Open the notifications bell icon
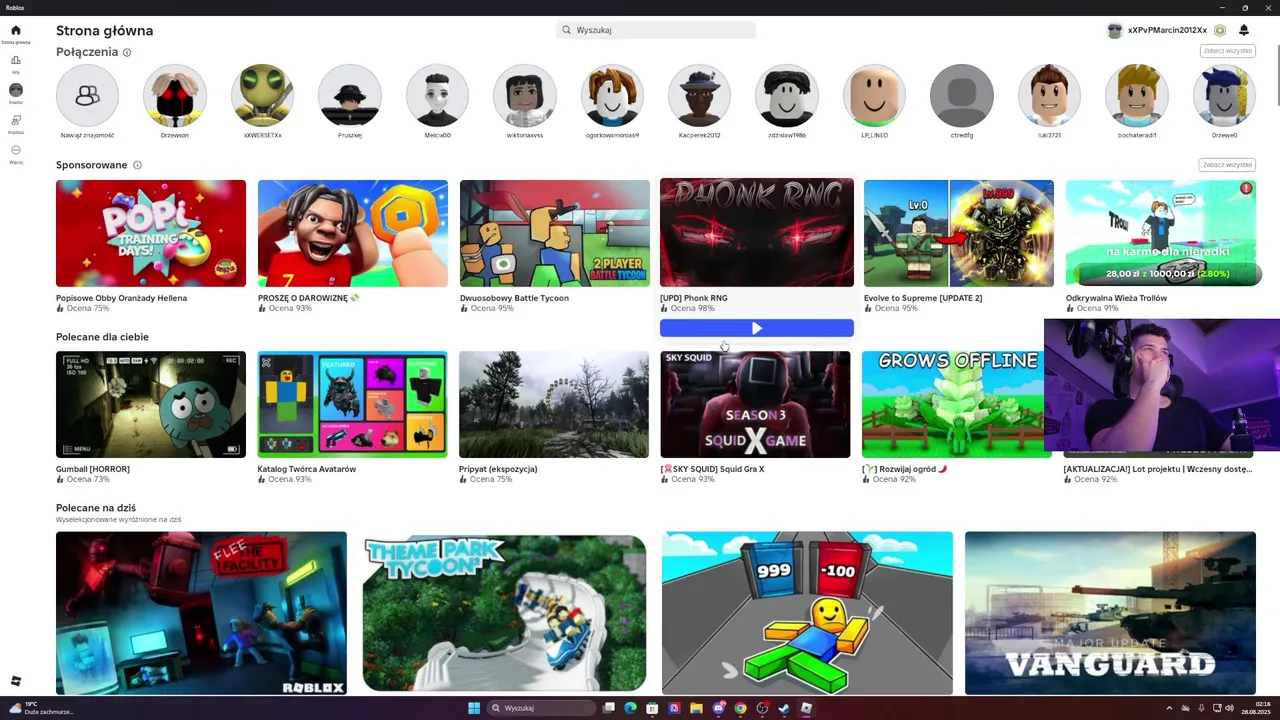The height and width of the screenshot is (720, 1280). click(1244, 30)
